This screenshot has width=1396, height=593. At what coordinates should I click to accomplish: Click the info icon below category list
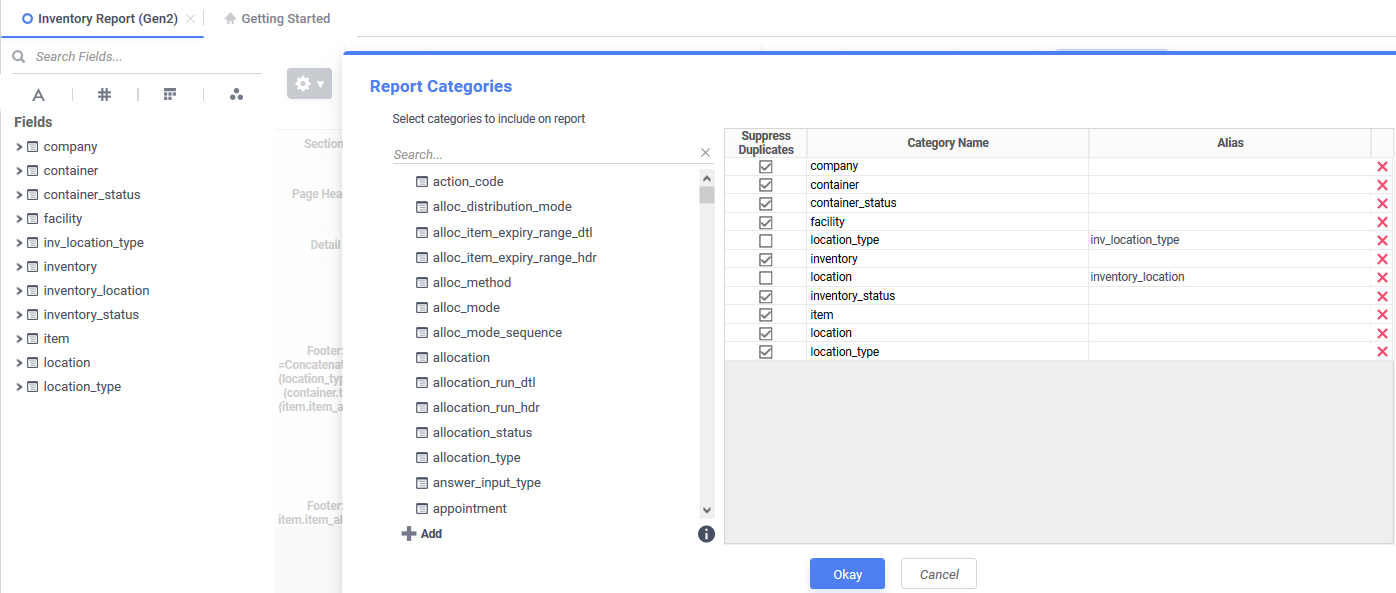[706, 534]
